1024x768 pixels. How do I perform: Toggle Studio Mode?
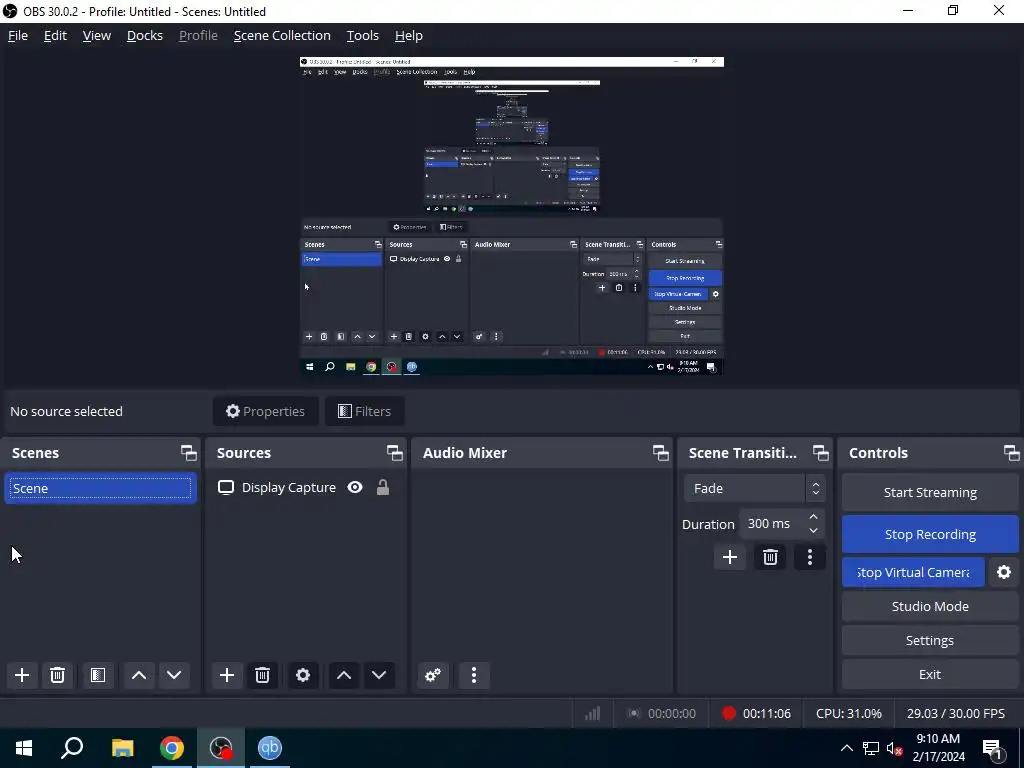pos(930,606)
